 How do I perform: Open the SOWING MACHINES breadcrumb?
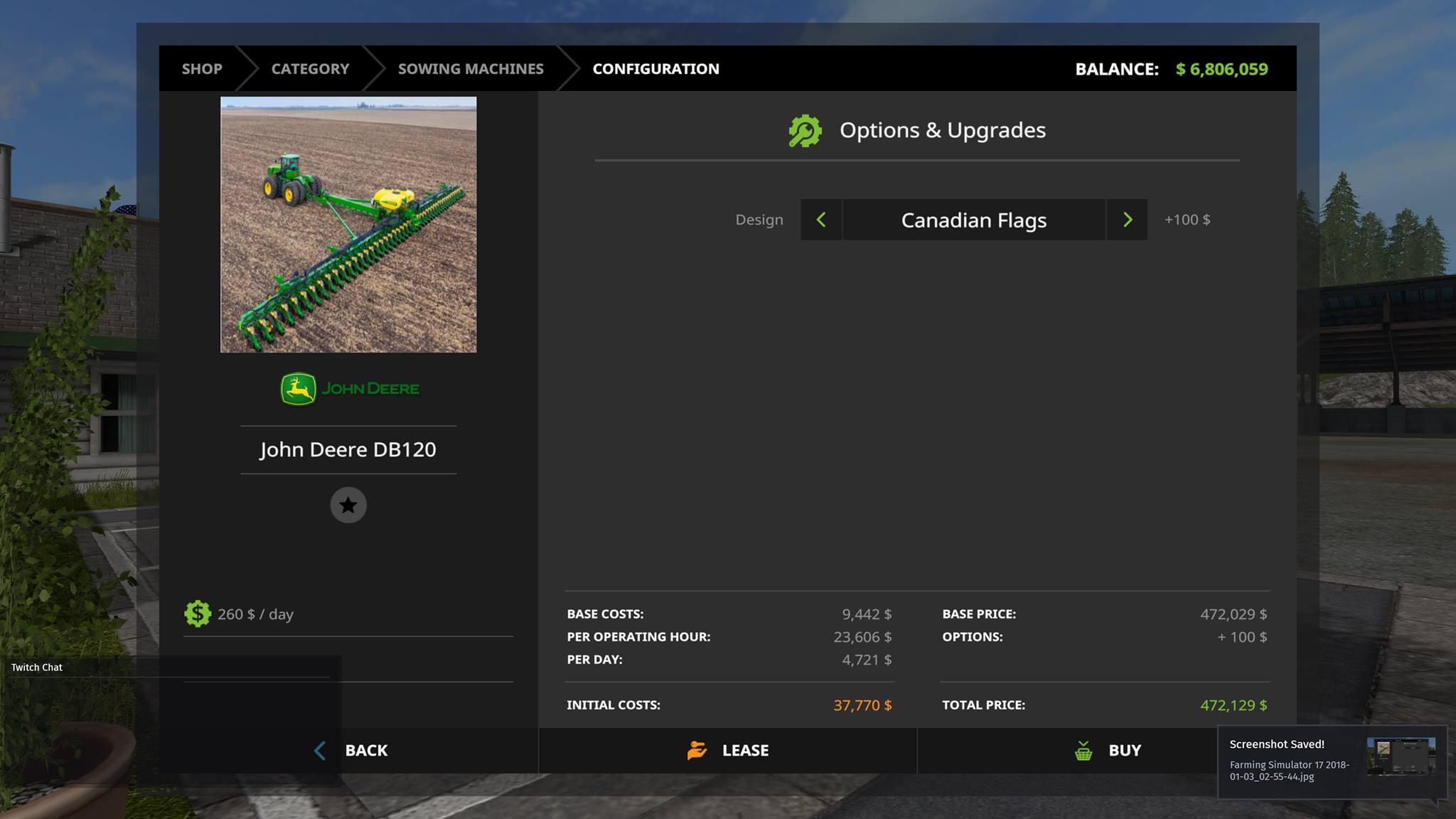pos(471,69)
